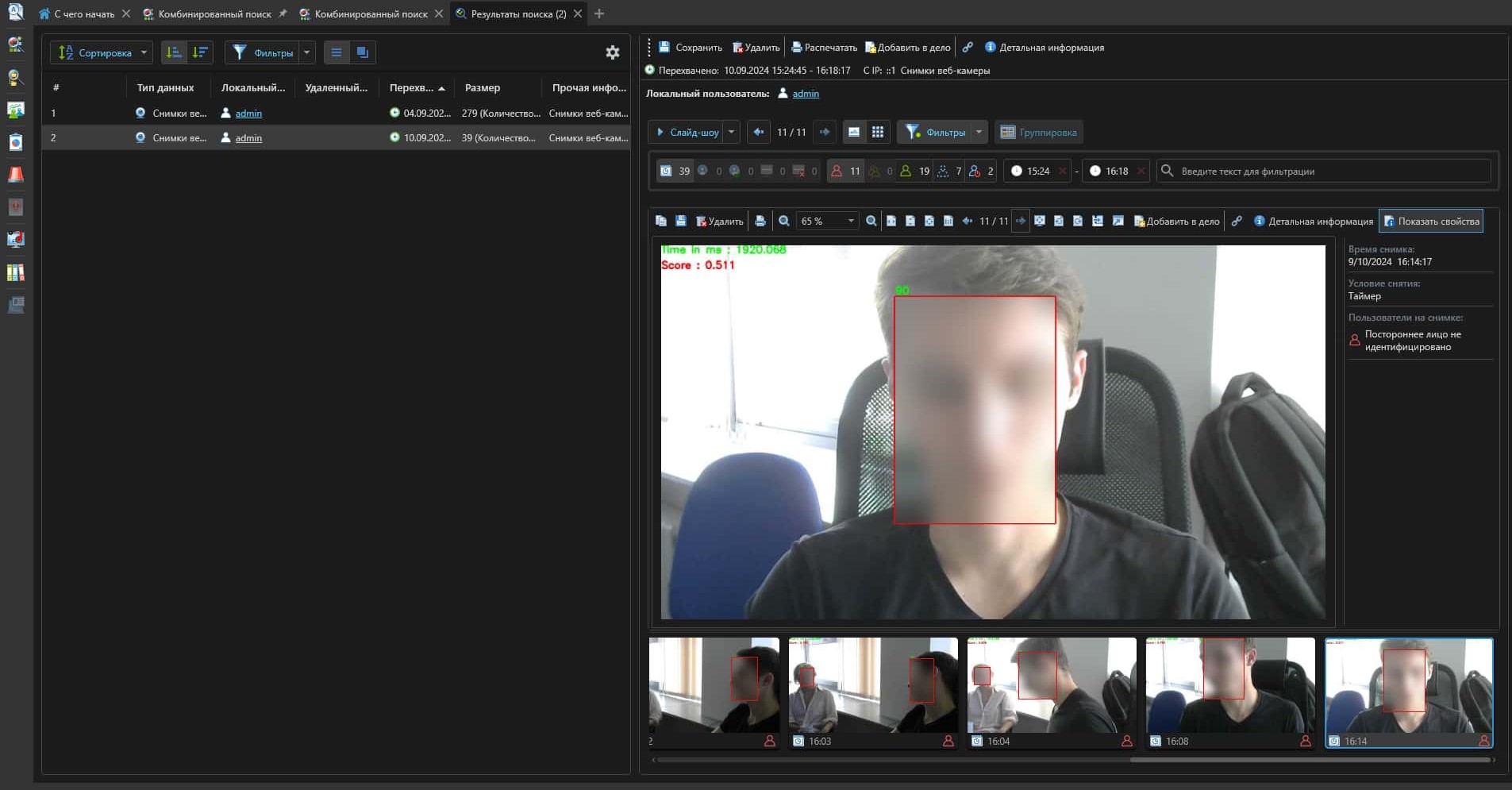Click the ascending sort order icon
Screen dimensions: 1512x790
click(x=174, y=52)
